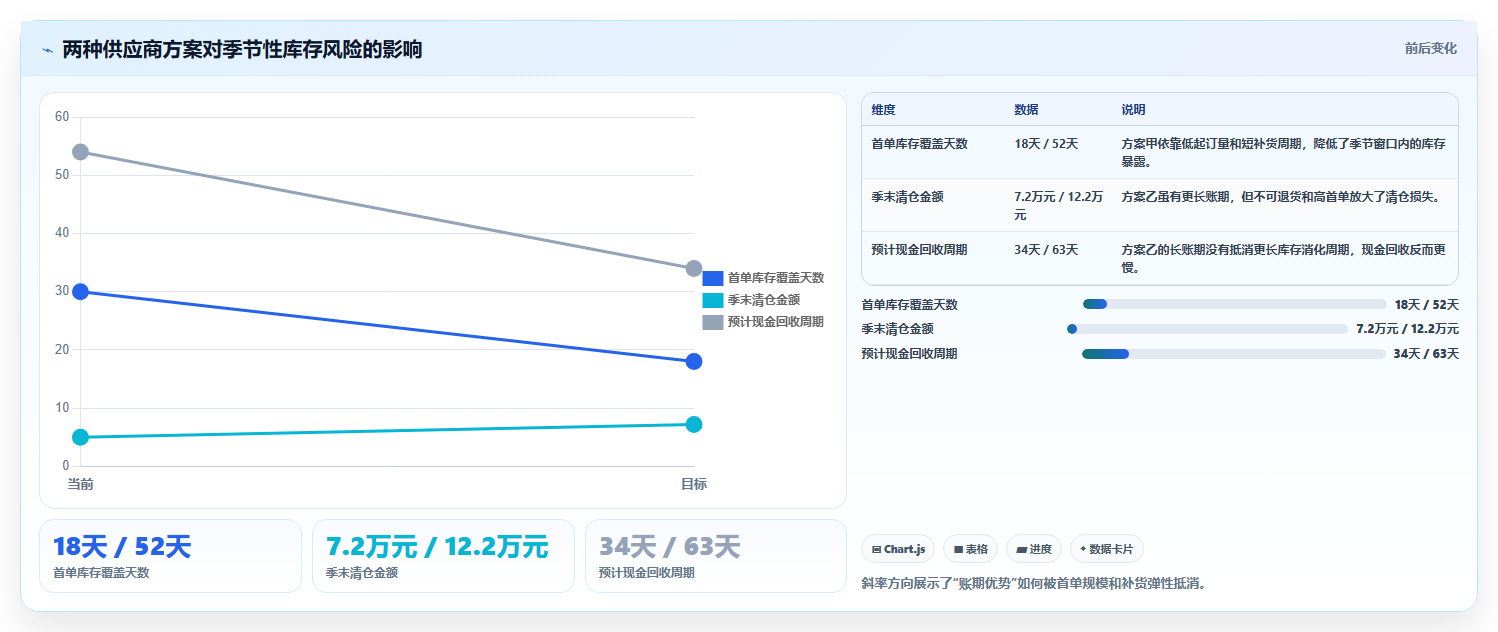This screenshot has height=632, width=1498.
Task: Click the 说明 column header
Action: (1133, 110)
